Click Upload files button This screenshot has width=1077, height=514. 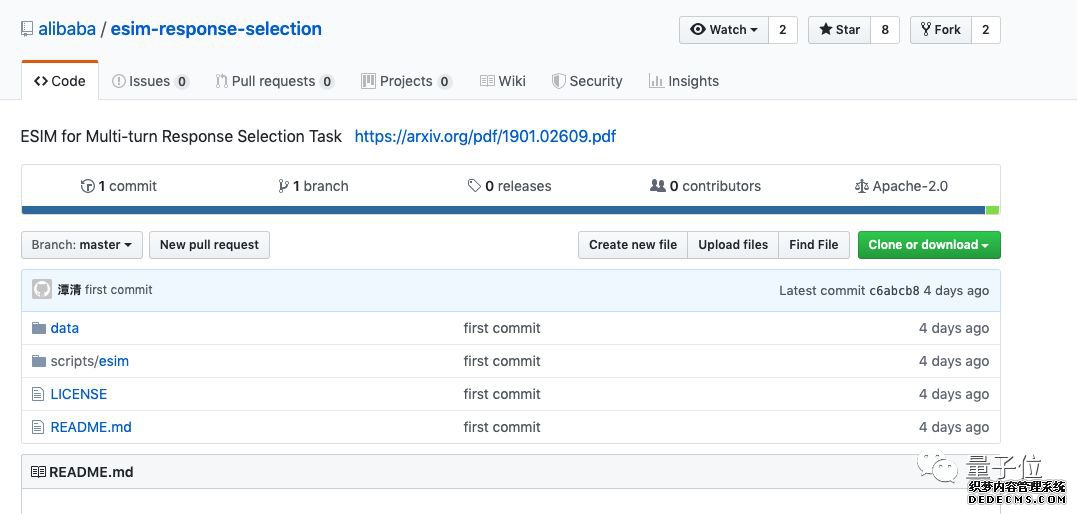(x=733, y=245)
